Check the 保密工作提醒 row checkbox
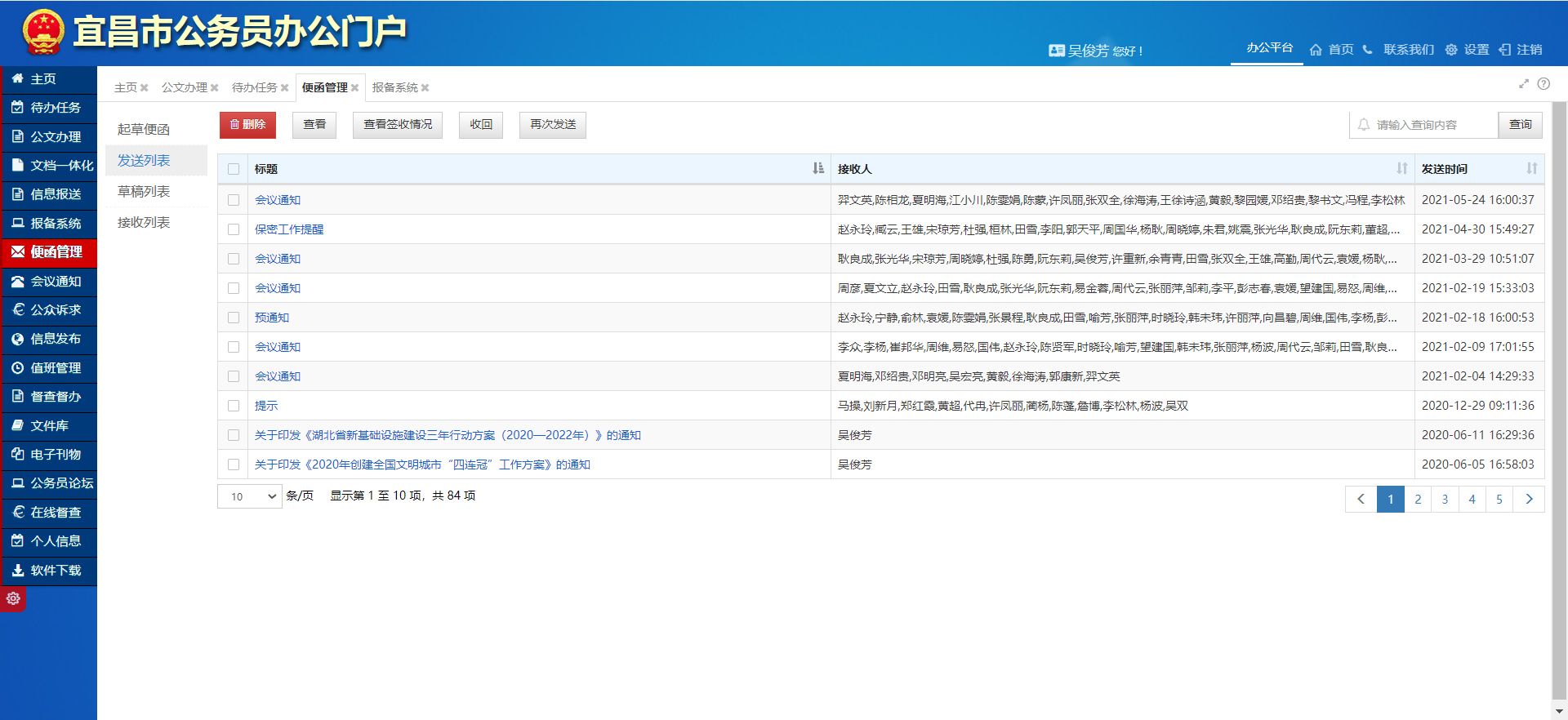The height and width of the screenshot is (720, 1568). pyautogui.click(x=234, y=229)
